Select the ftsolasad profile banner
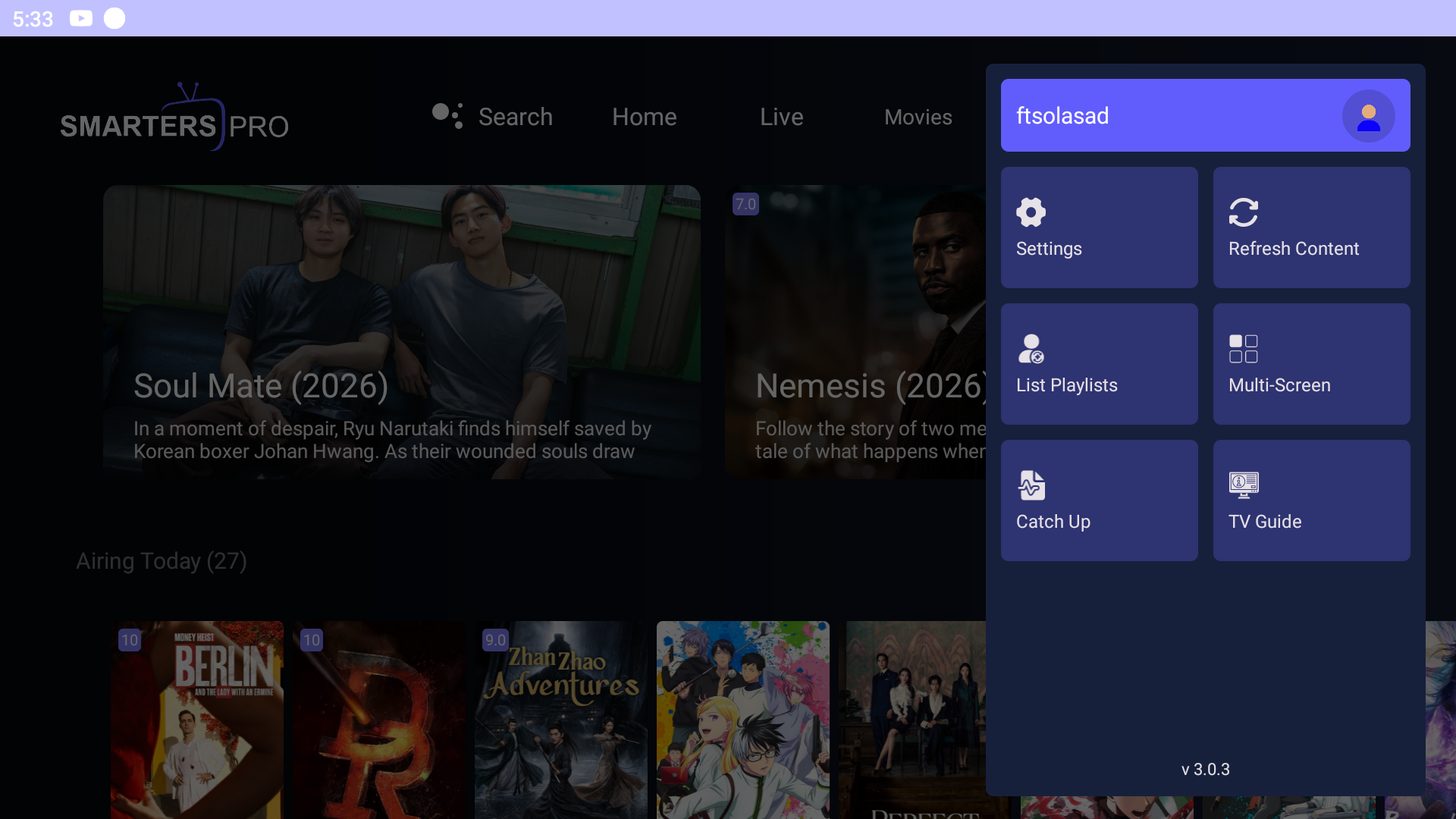 tap(1206, 115)
